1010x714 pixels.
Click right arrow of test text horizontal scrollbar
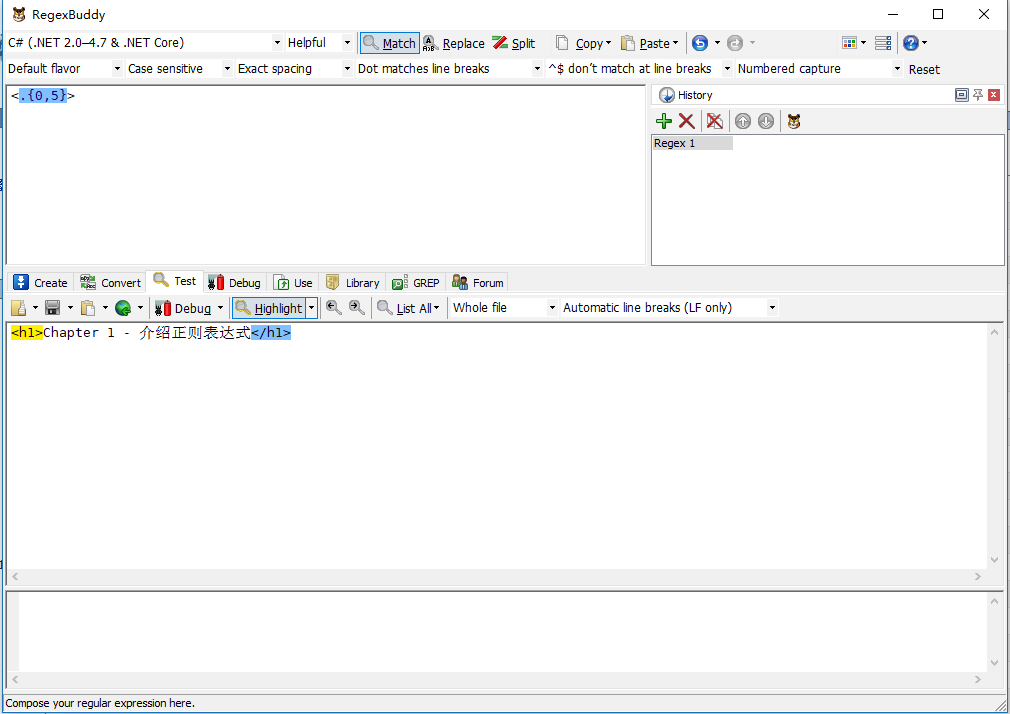[978, 576]
